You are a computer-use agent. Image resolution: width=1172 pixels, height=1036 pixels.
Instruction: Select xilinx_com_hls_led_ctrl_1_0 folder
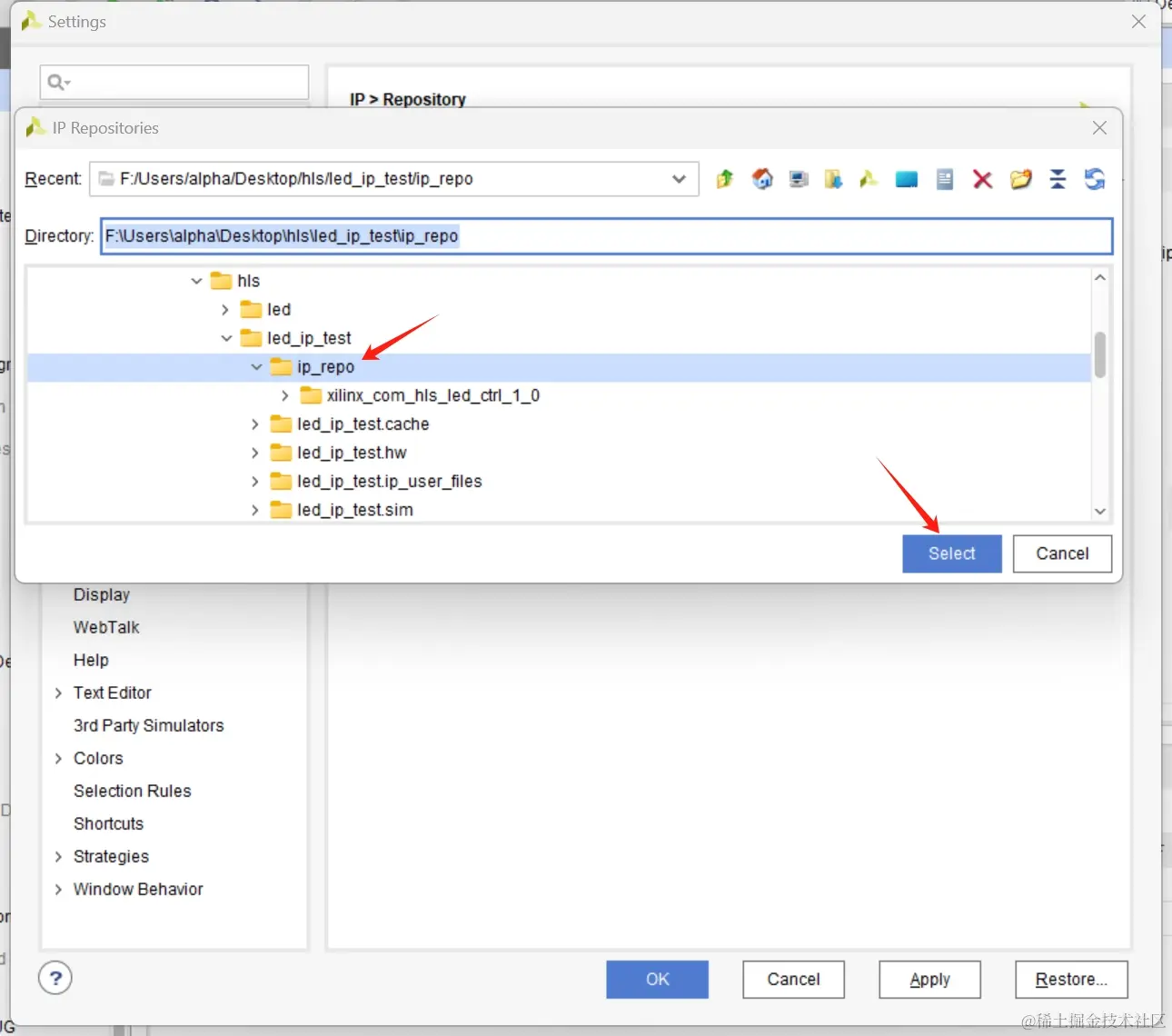420,395
